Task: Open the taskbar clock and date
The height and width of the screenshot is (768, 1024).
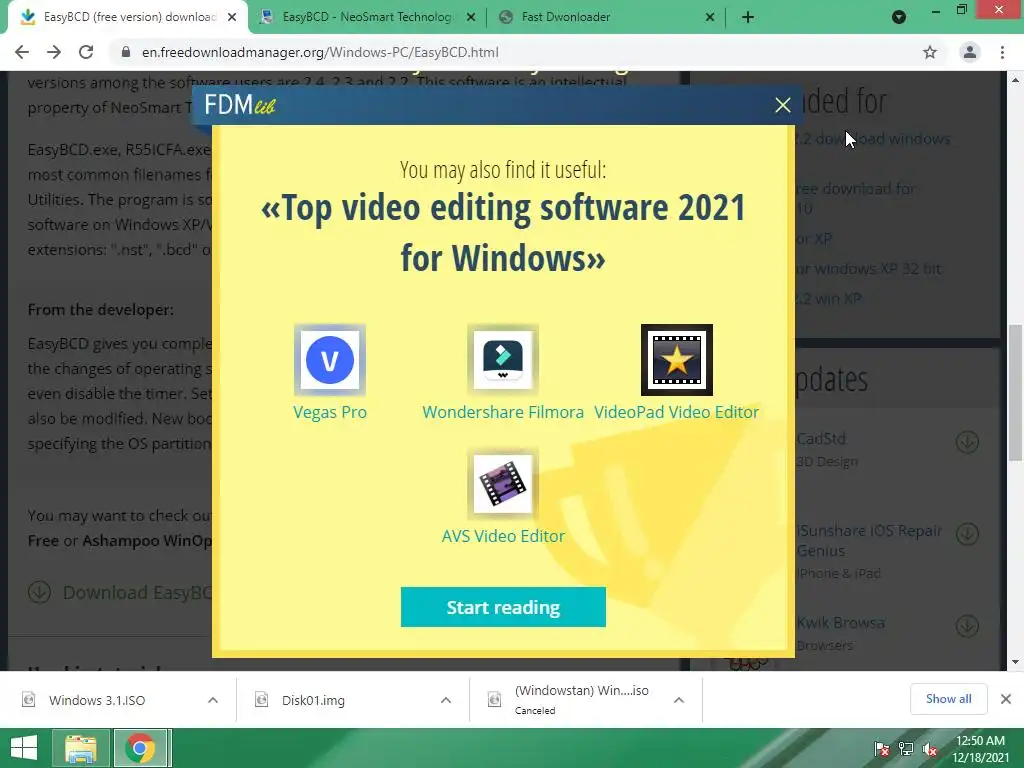Action: (x=980, y=749)
